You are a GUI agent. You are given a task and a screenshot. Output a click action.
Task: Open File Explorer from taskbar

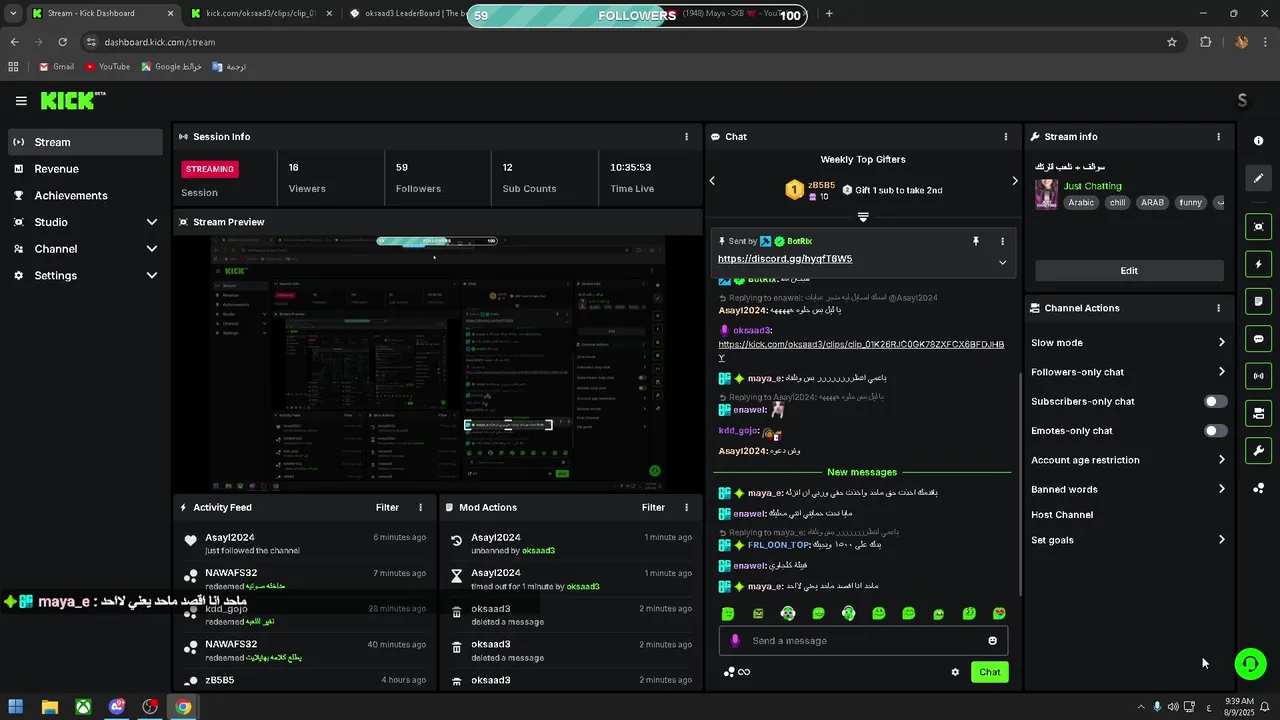pyautogui.click(x=50, y=707)
